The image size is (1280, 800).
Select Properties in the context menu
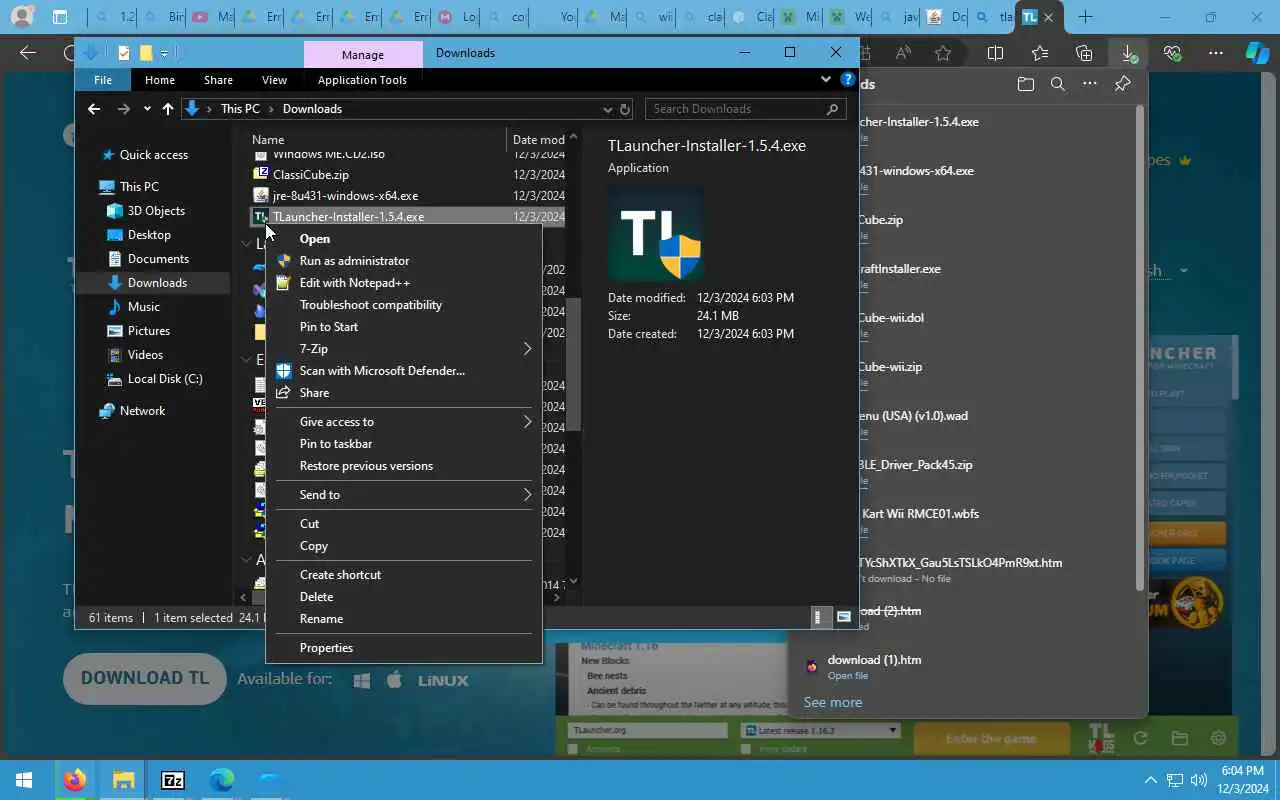(404, 647)
